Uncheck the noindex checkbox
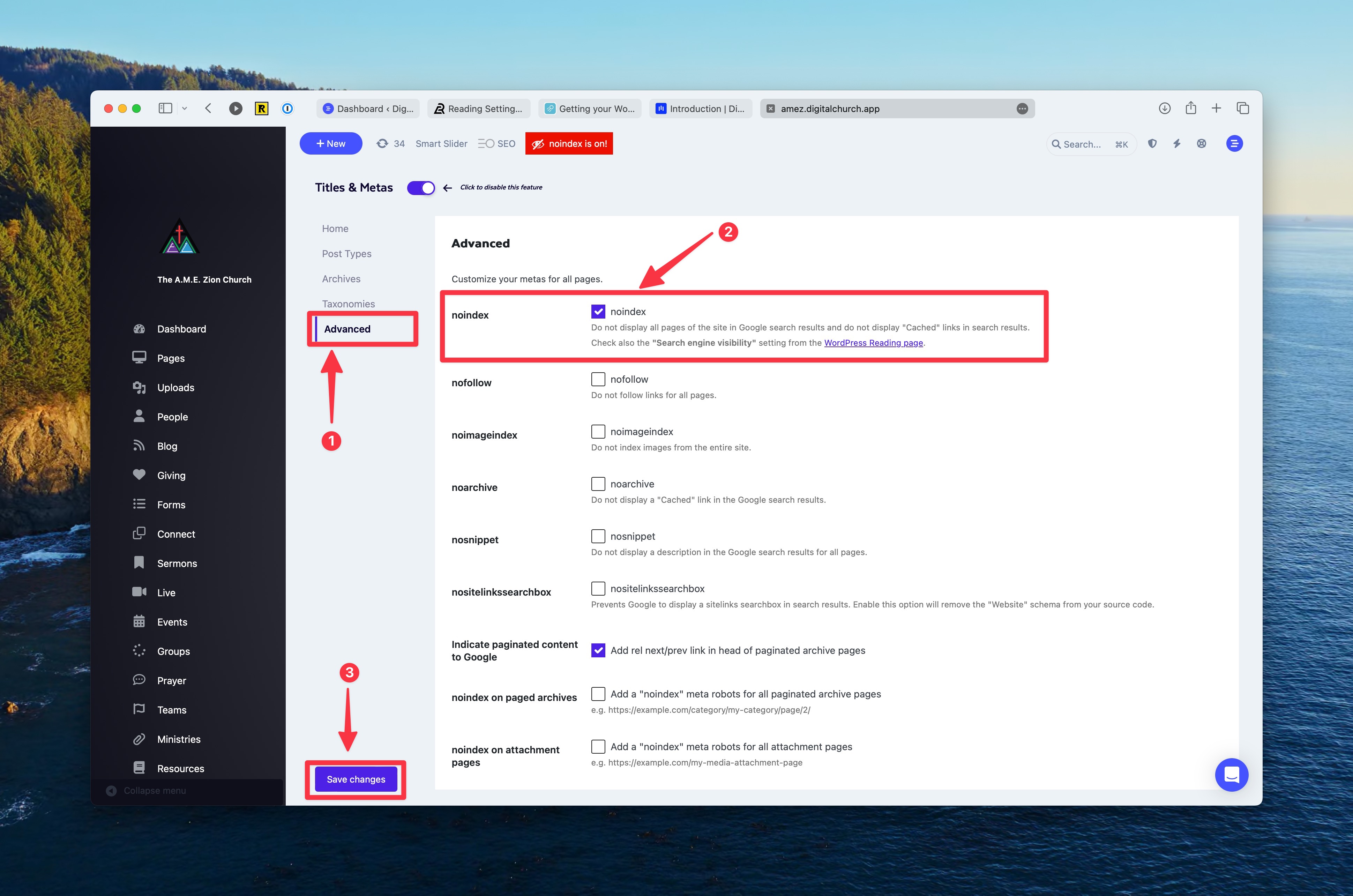Viewport: 1353px width, 896px height. [598, 312]
